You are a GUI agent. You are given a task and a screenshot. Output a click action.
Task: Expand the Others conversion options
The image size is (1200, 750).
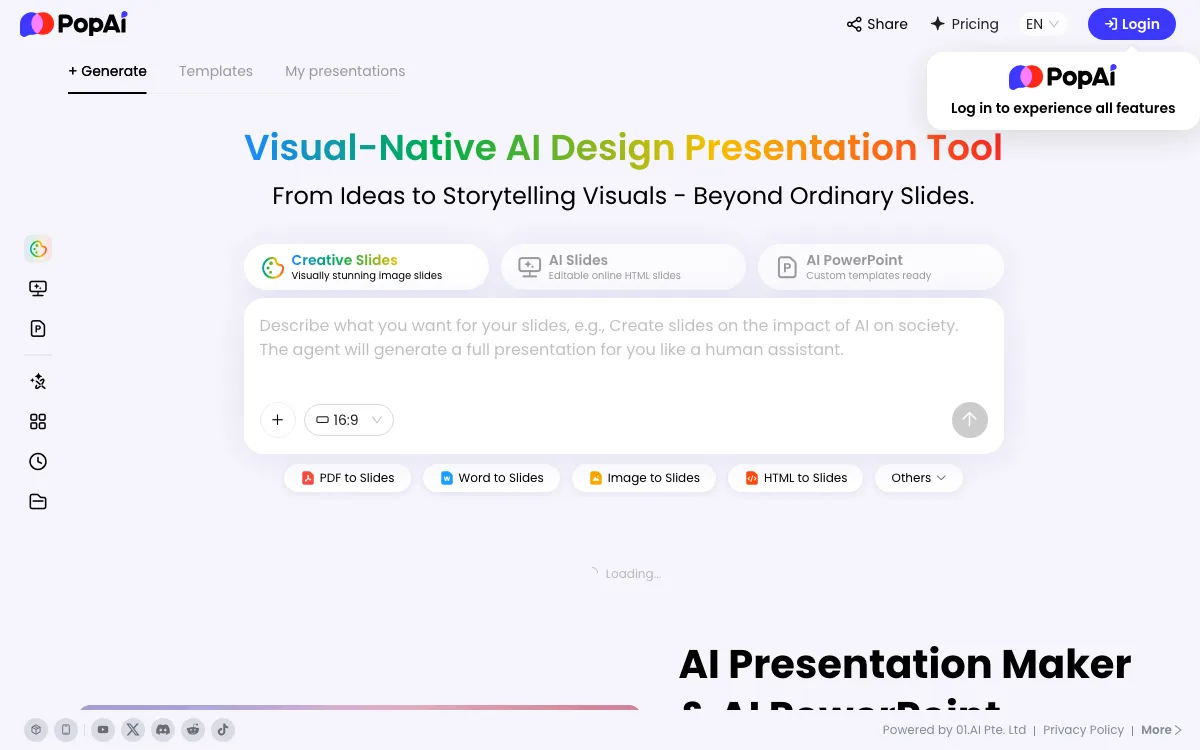[919, 478]
